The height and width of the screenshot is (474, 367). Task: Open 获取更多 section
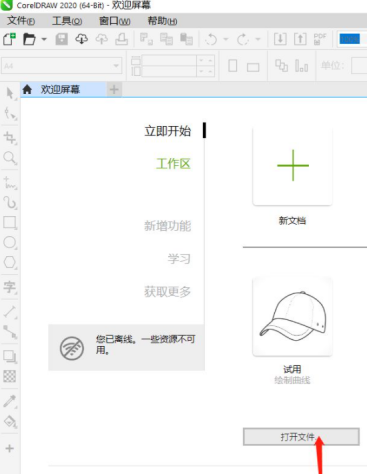[x=168, y=292]
